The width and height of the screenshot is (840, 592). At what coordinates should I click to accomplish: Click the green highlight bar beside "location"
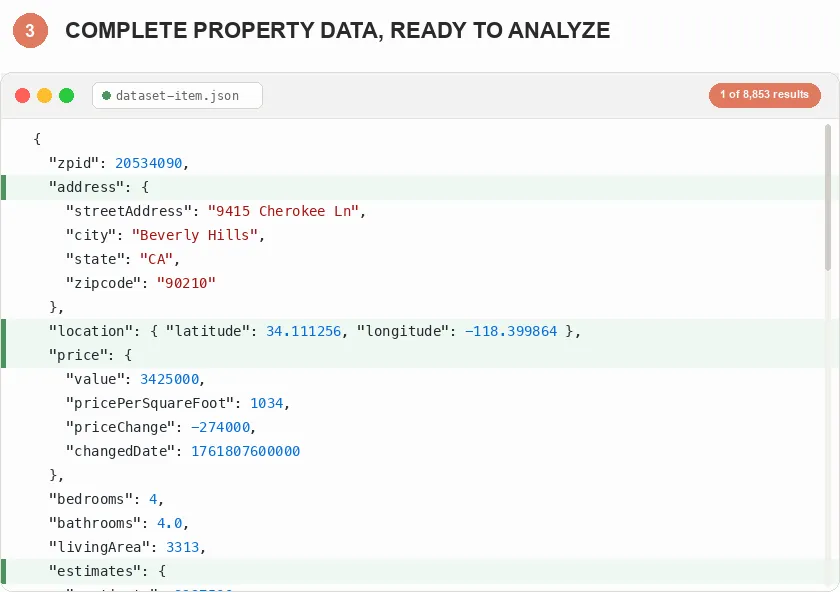4,331
